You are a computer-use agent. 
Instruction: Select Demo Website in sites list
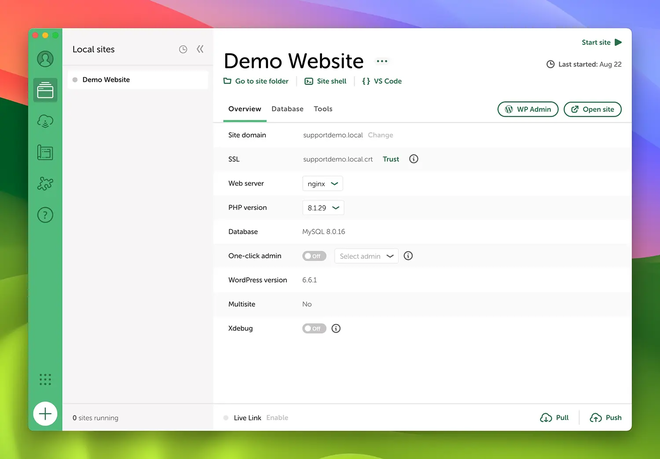[x=138, y=80]
